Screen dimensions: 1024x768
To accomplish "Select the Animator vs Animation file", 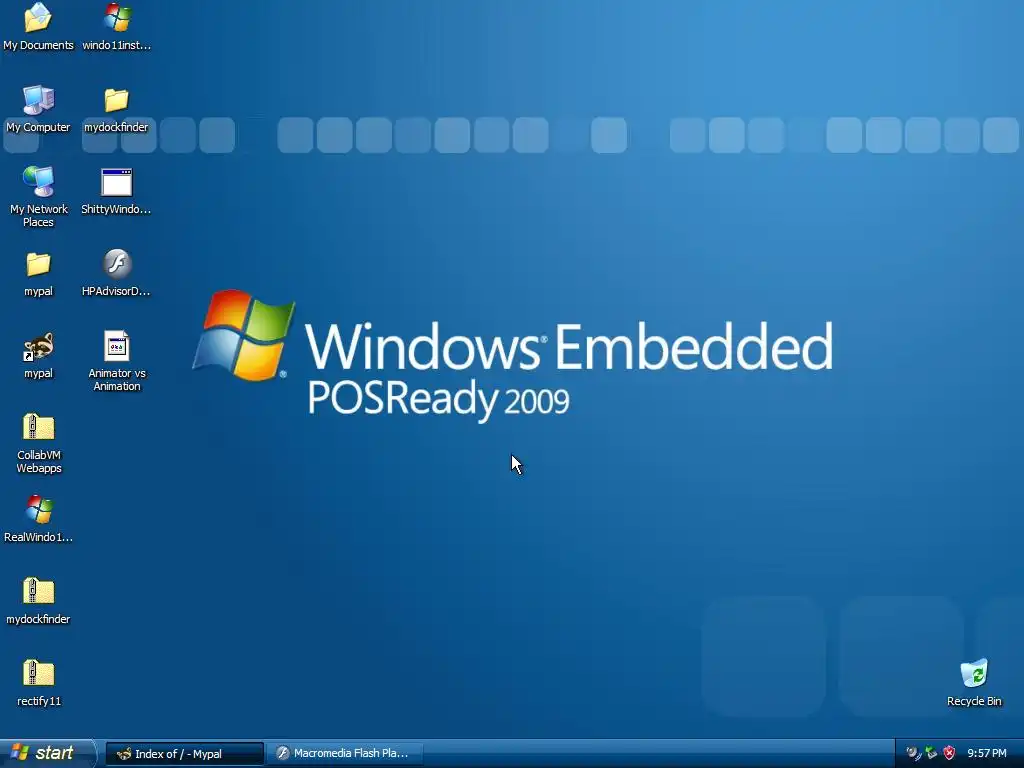I will 117,360.
